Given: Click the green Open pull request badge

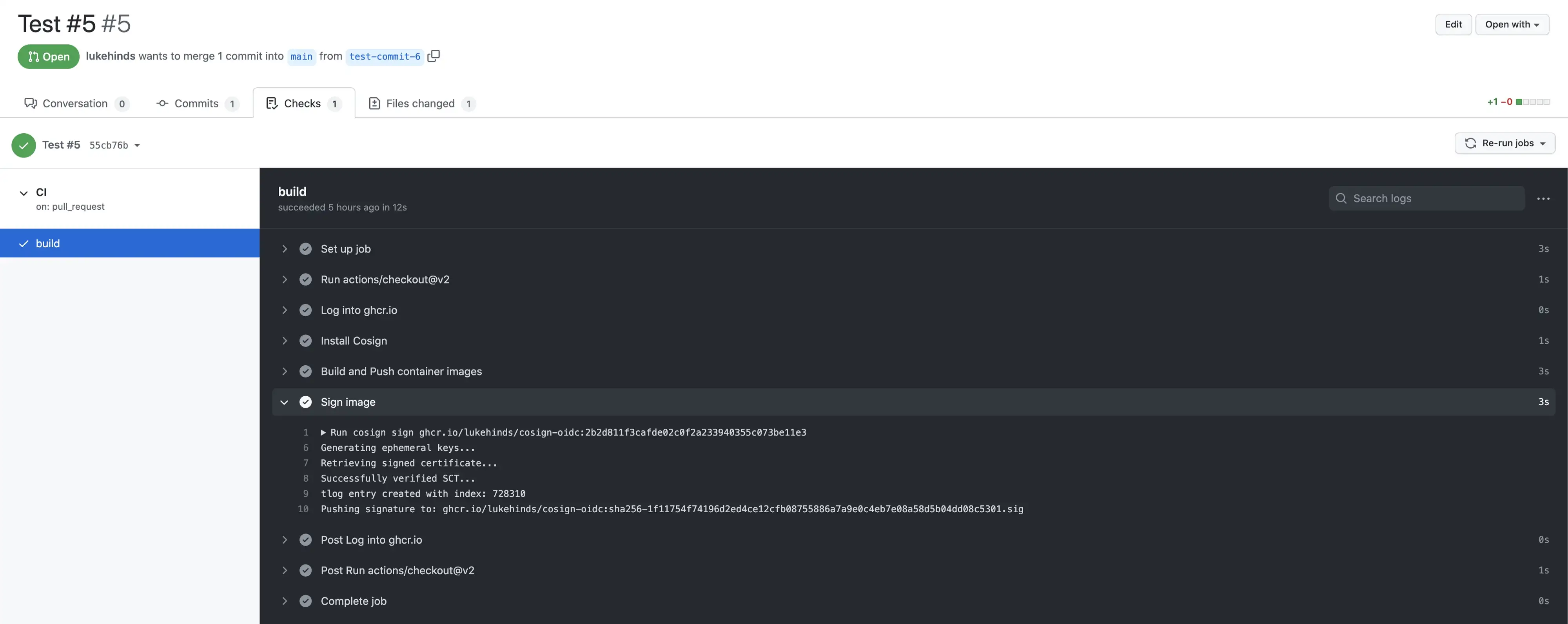Looking at the screenshot, I should (x=49, y=56).
